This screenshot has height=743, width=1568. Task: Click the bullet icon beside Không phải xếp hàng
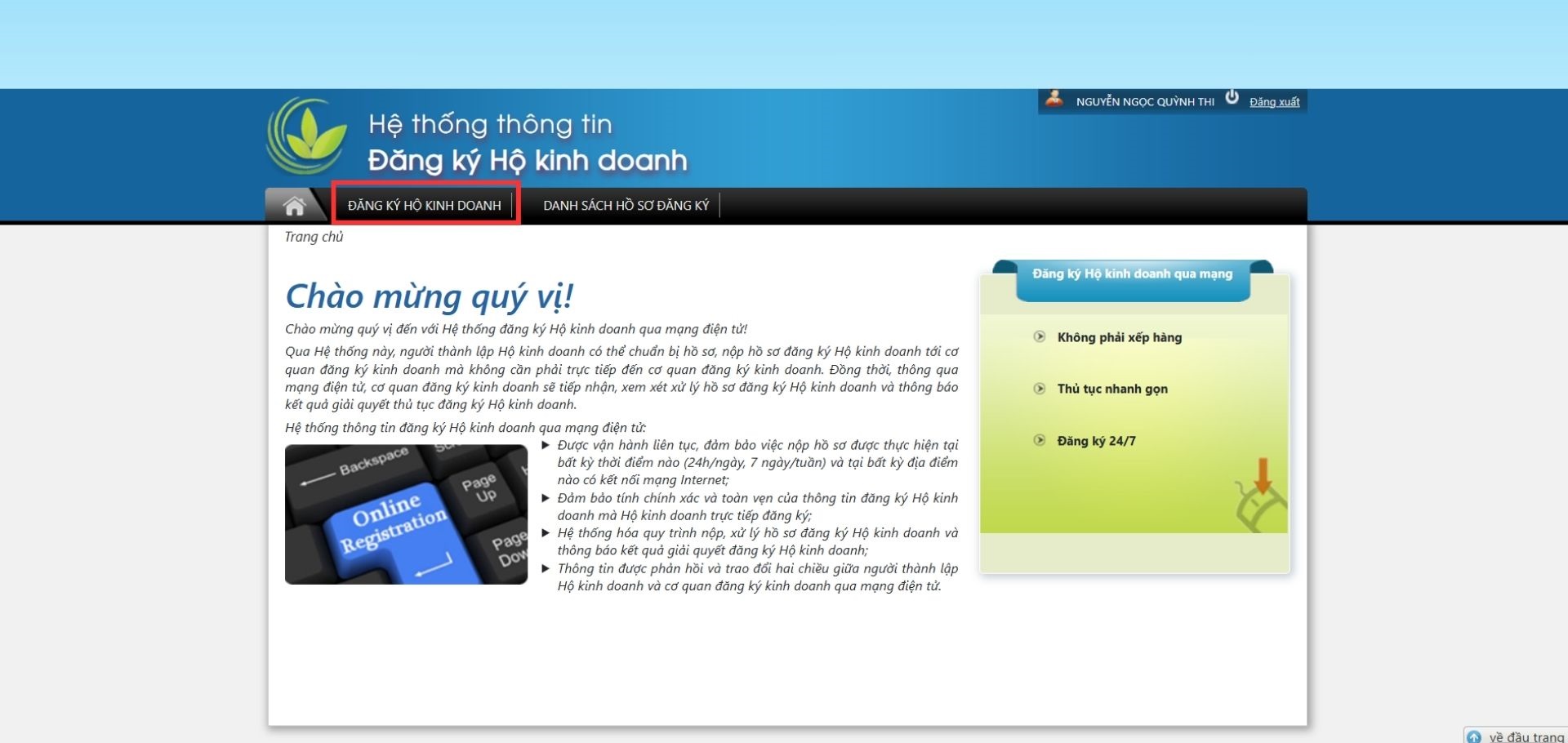pyautogui.click(x=1040, y=336)
